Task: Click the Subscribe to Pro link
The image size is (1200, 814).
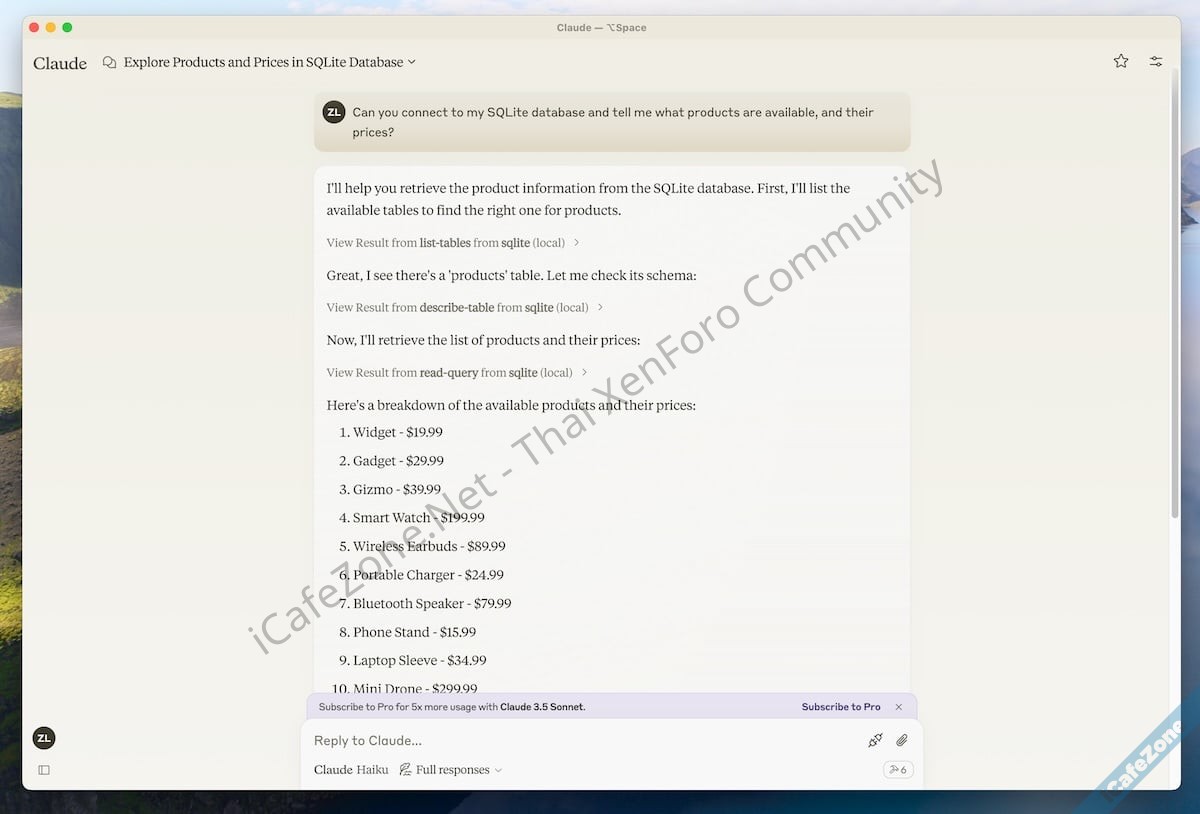Action: click(840, 707)
